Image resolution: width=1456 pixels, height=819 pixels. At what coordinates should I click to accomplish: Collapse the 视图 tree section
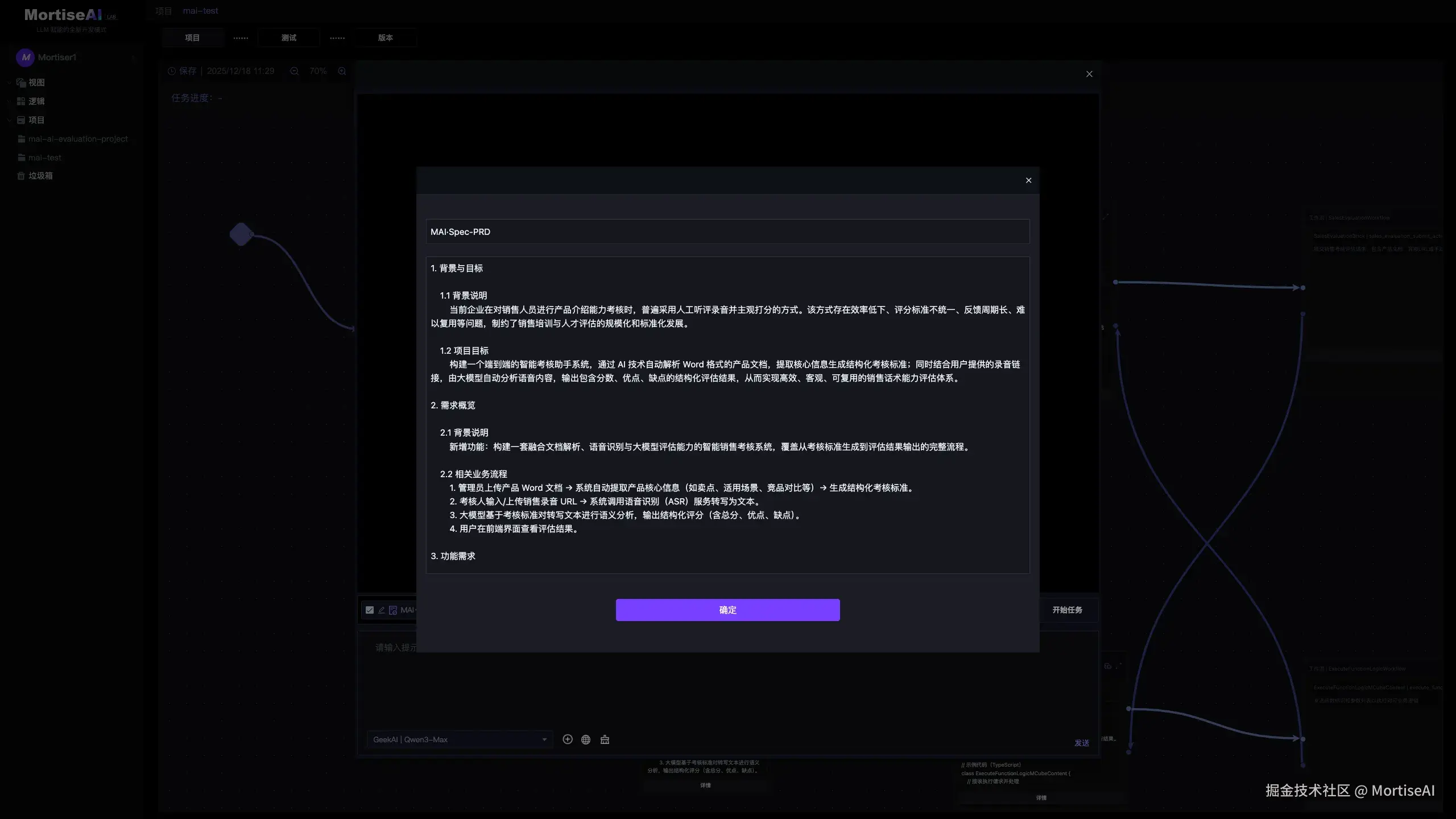click(9, 82)
